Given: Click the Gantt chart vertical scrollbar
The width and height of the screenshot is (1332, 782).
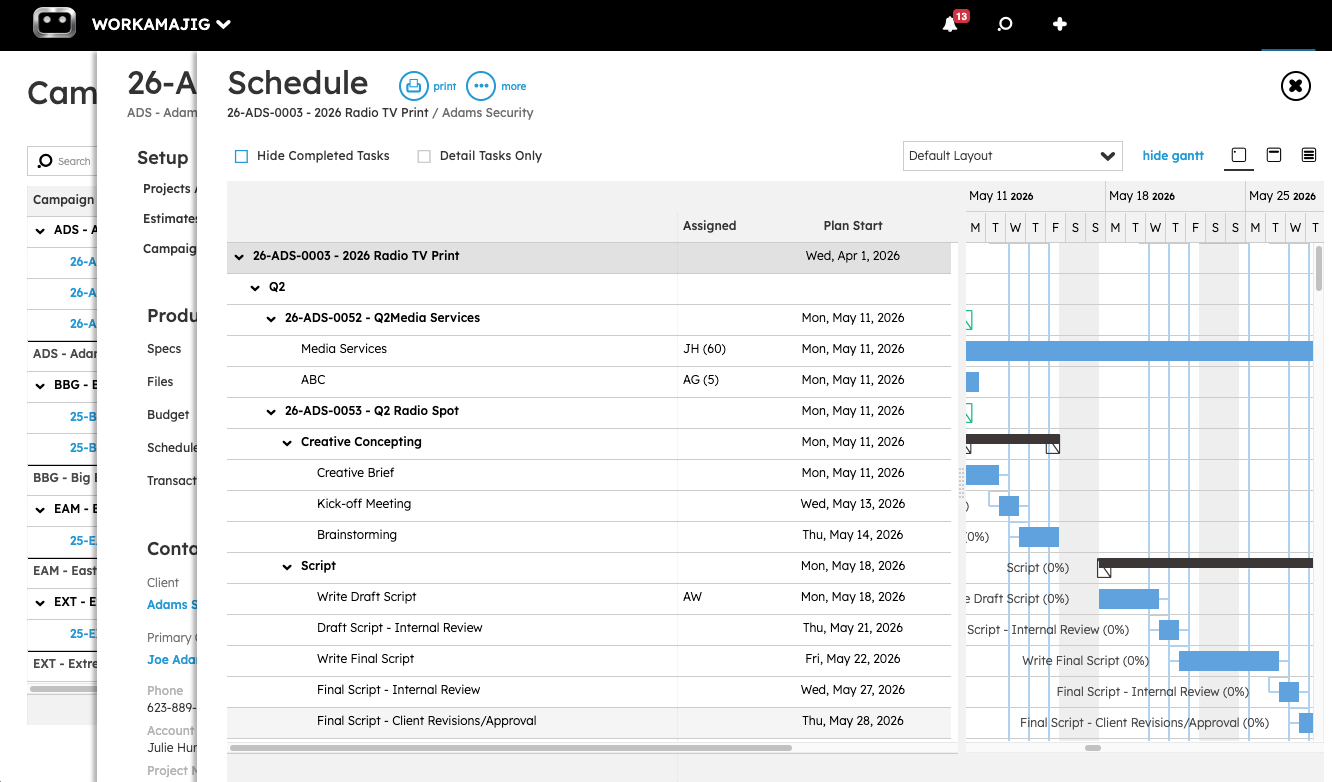Looking at the screenshot, I should (1319, 268).
